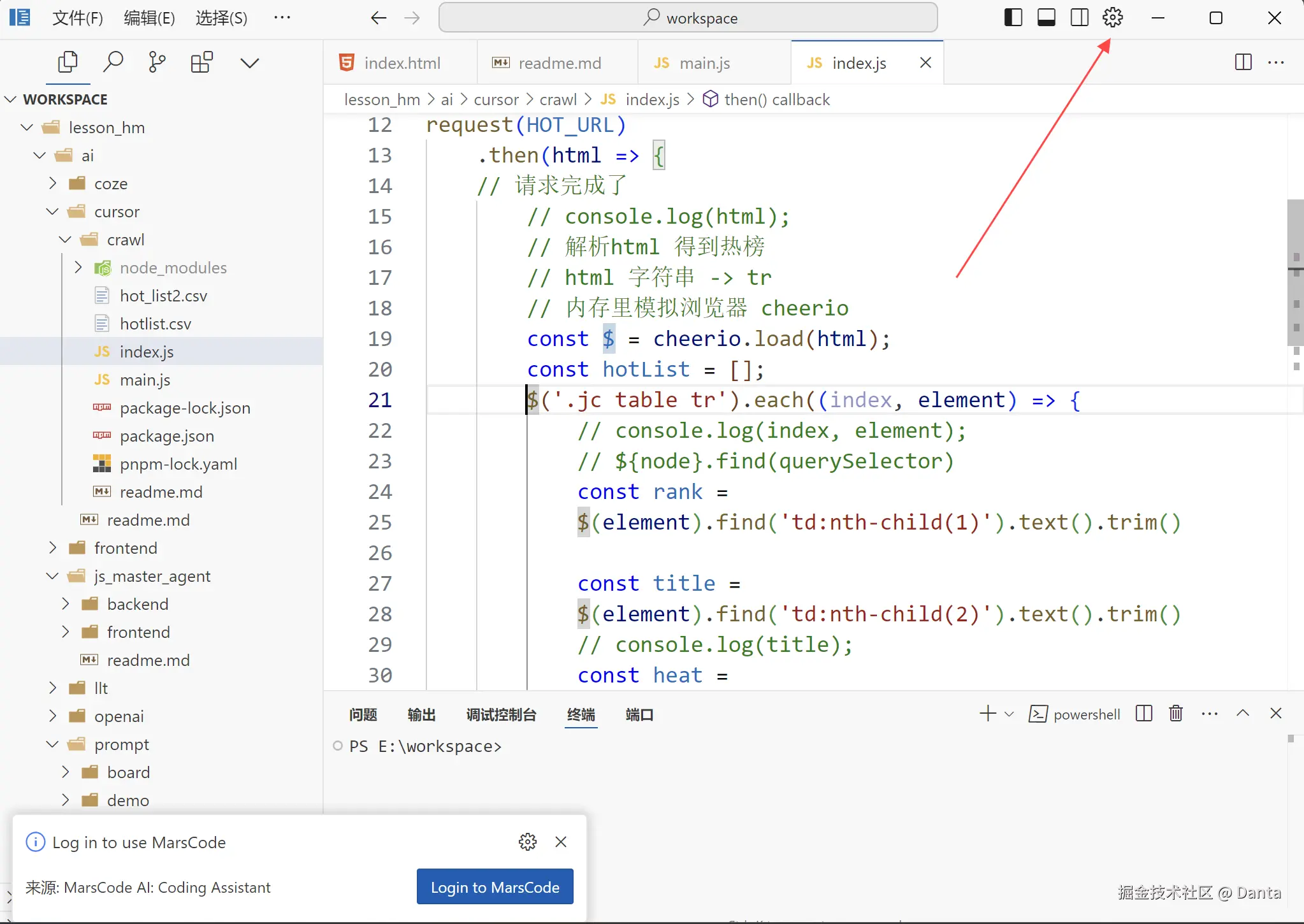Toggle primary sidebar layout button
Viewport: 1304px width, 924px height.
tap(1013, 18)
